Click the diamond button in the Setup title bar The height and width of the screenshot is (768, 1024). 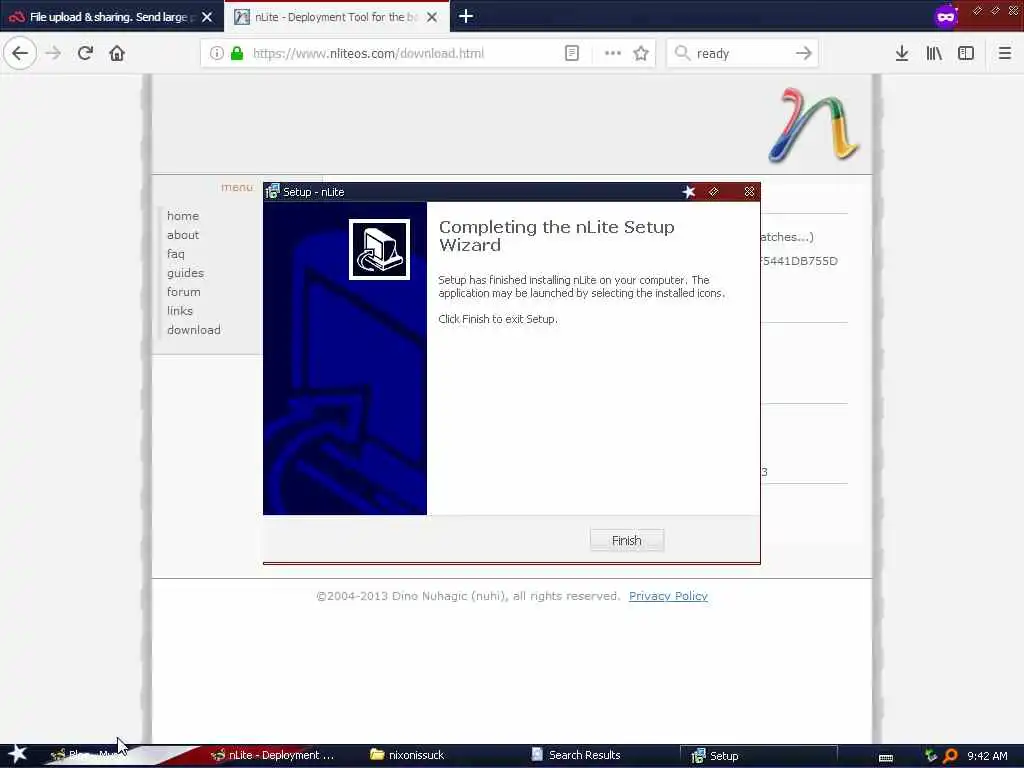[713, 192]
